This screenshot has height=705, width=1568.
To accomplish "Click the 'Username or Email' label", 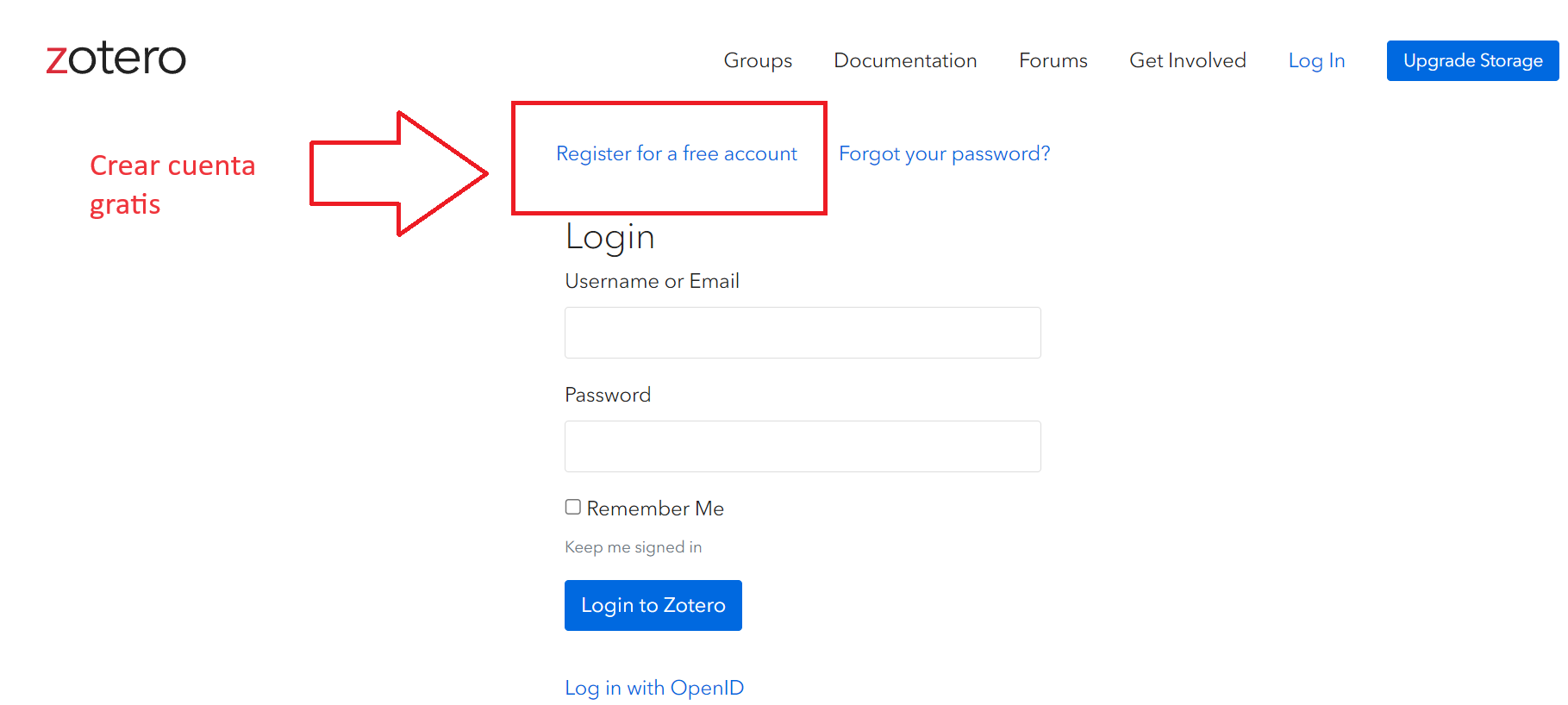I will 652,281.
